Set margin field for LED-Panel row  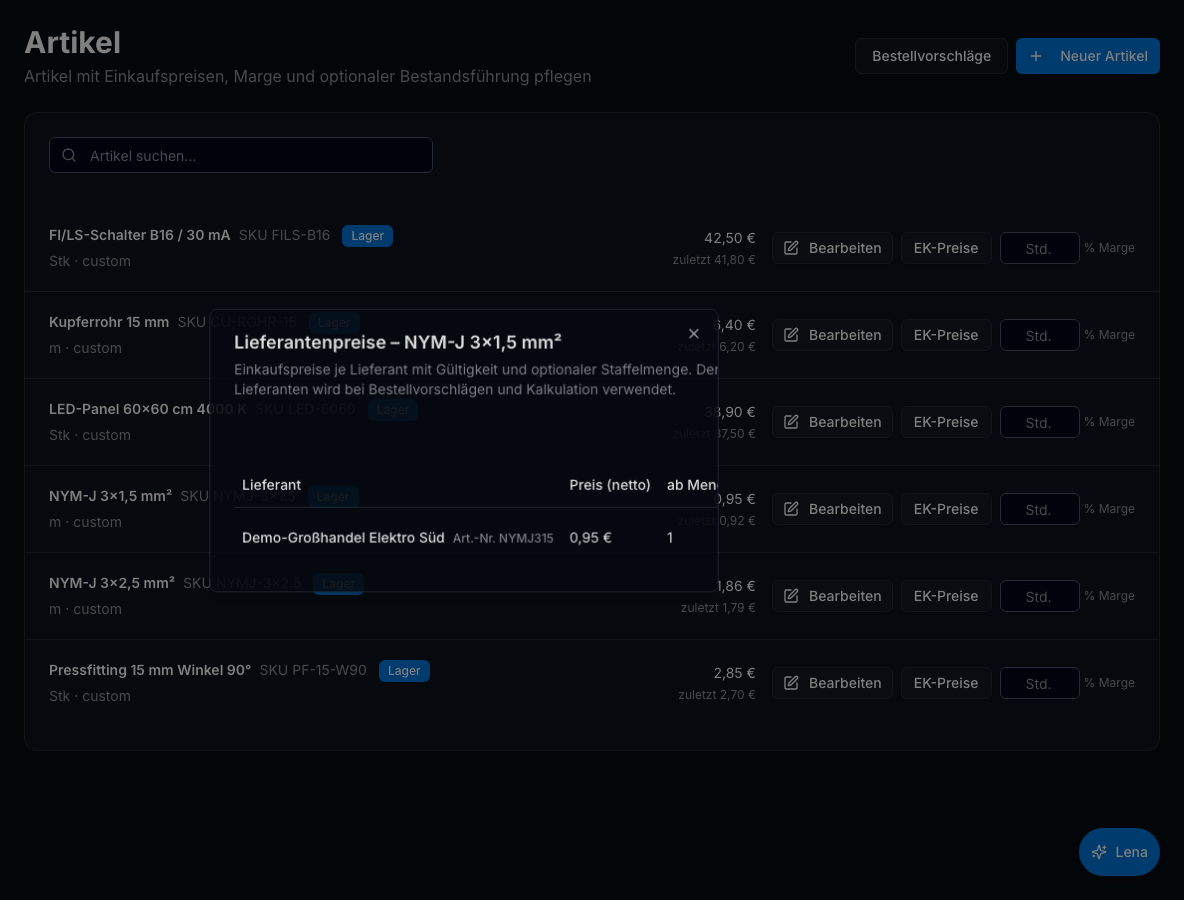[x=1039, y=421]
